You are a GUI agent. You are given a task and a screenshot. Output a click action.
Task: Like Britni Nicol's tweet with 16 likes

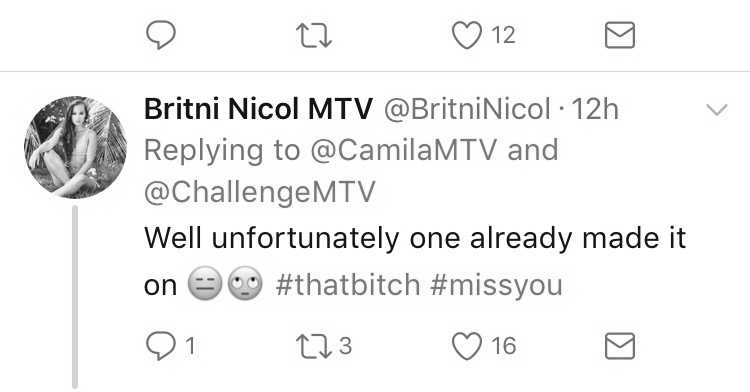467,346
